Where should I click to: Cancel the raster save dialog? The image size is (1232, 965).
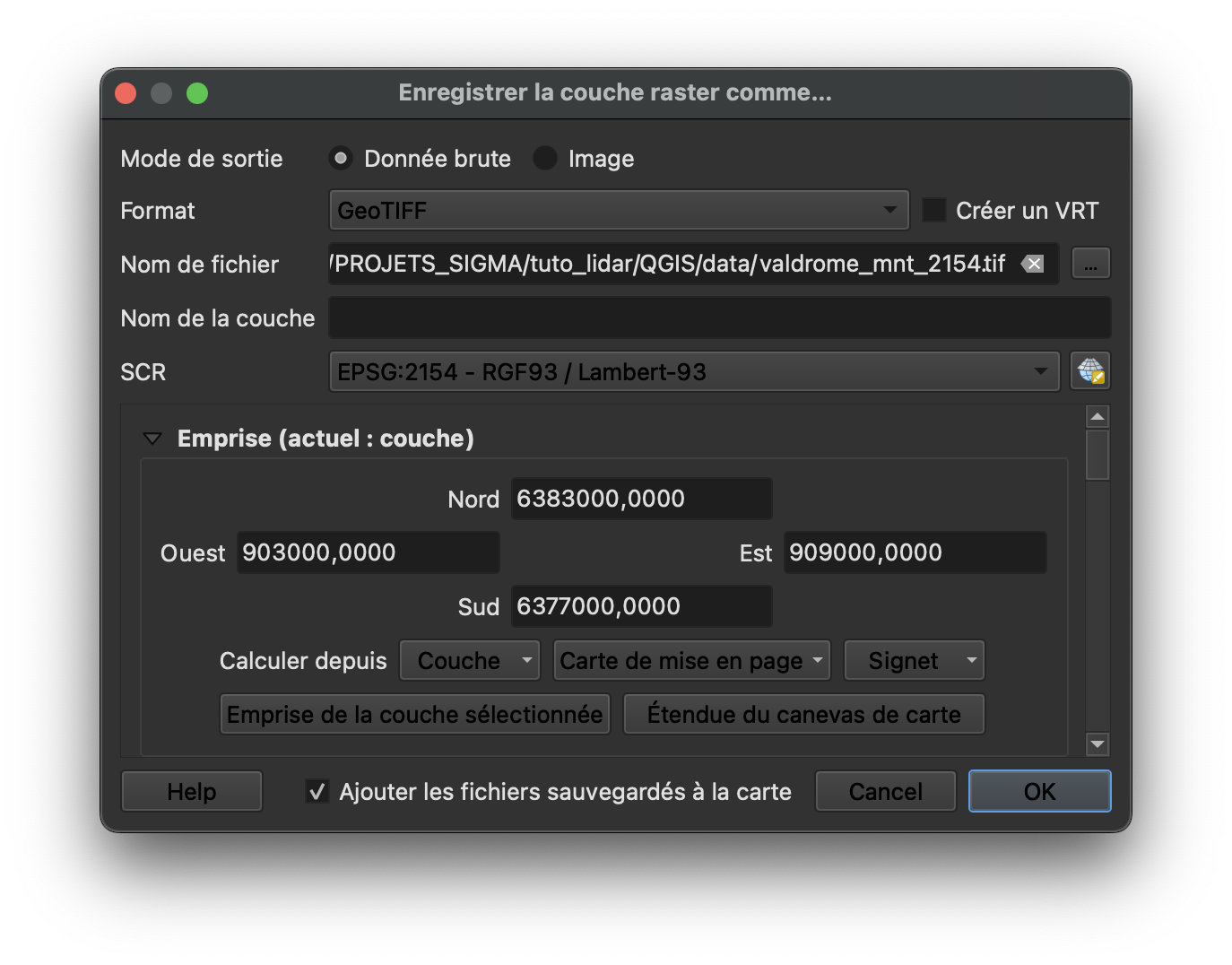(x=886, y=792)
